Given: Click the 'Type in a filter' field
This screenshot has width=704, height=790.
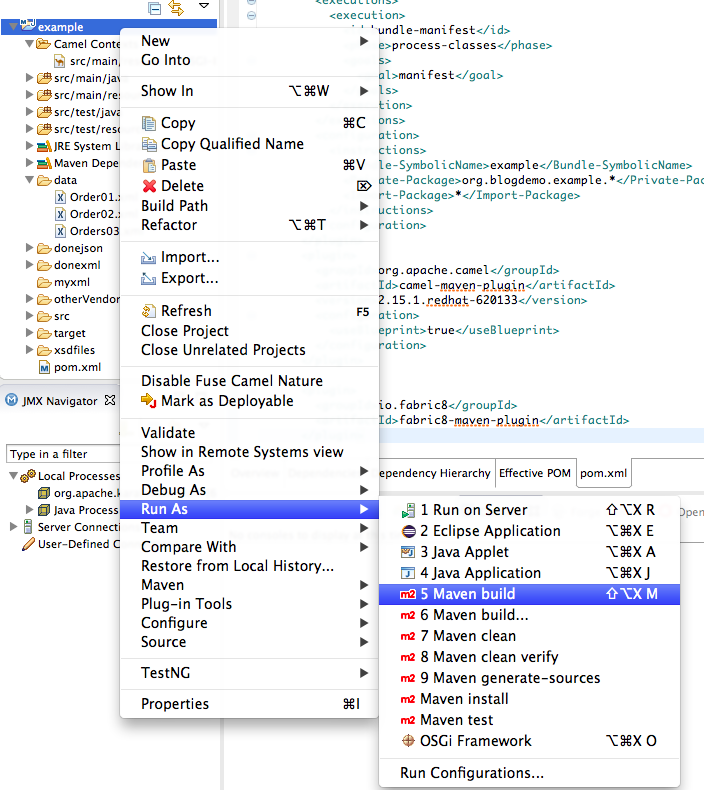Looking at the screenshot, I should 63,454.
